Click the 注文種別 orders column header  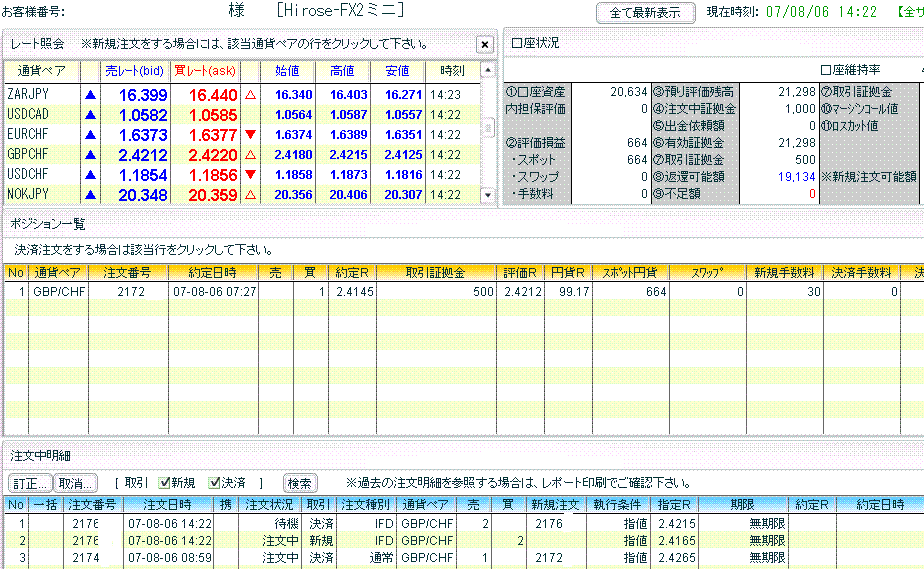(x=365, y=505)
